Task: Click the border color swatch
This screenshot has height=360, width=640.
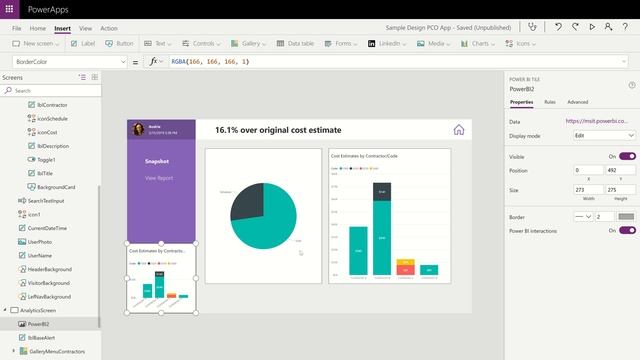Action: [x=626, y=217]
